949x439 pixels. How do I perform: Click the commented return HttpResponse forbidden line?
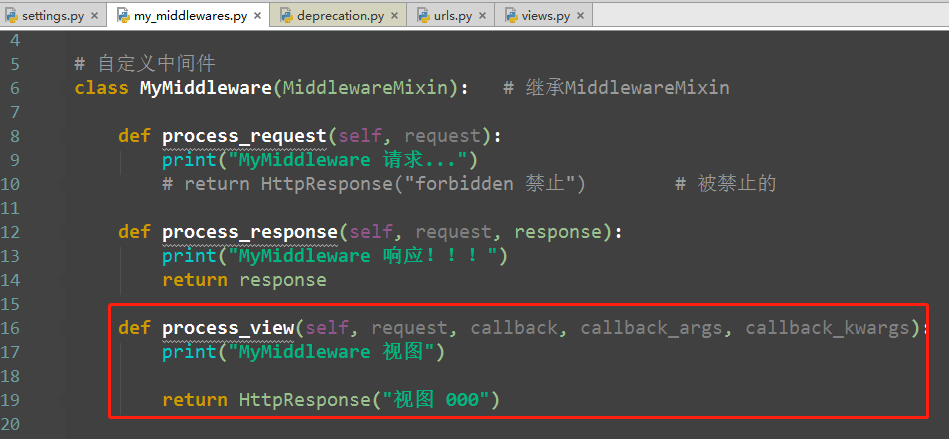pos(373,183)
